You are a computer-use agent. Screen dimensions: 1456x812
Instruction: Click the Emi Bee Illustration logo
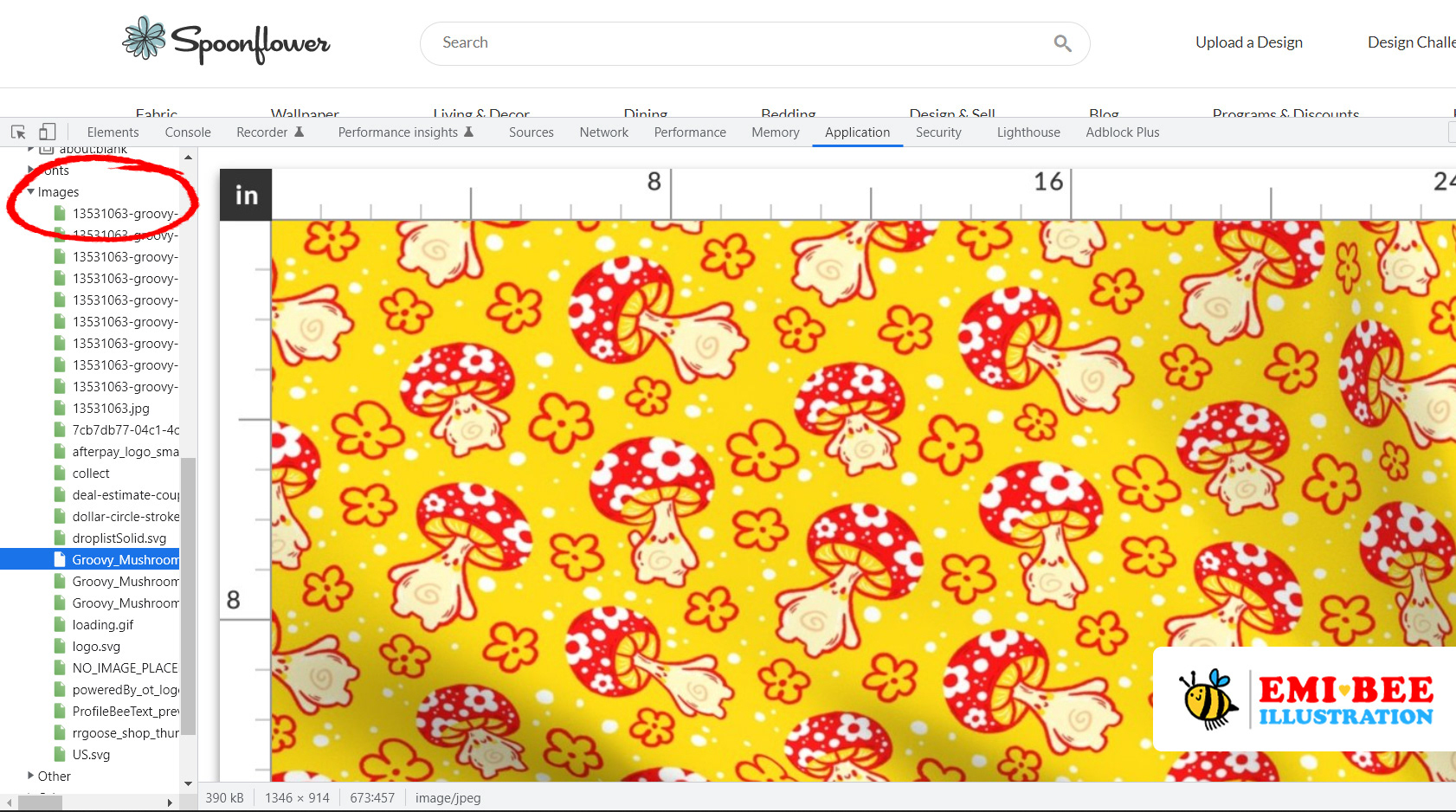1305,699
